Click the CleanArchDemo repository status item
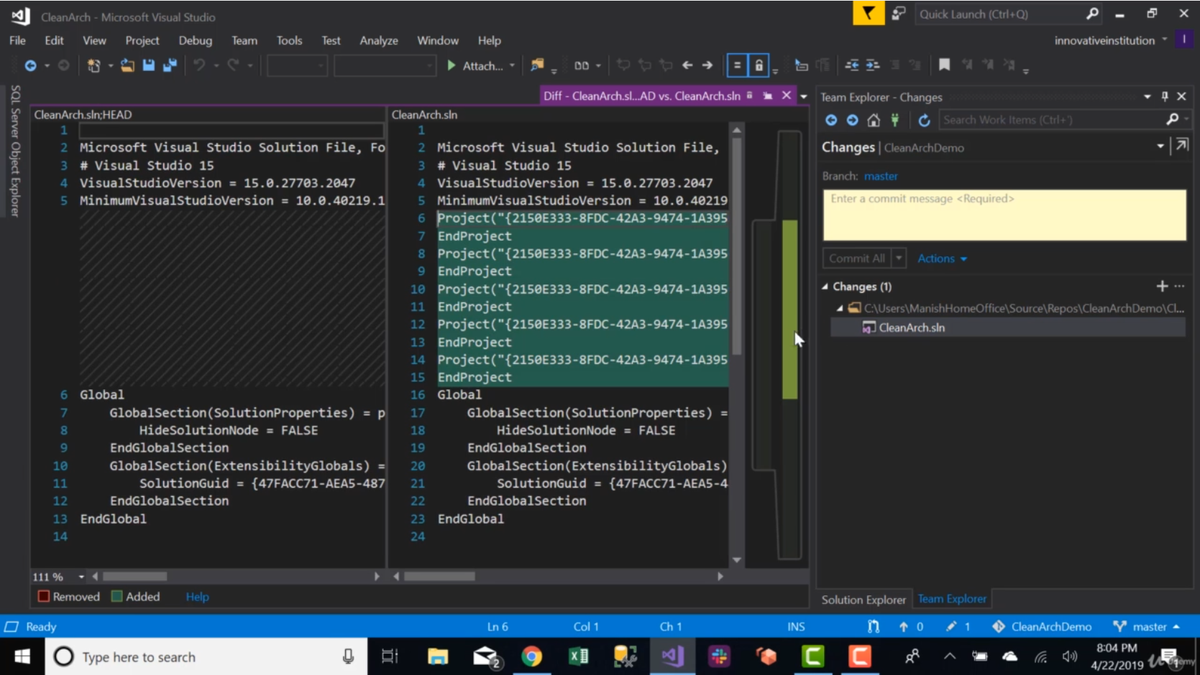Image resolution: width=1200 pixels, height=675 pixels. [1041, 627]
